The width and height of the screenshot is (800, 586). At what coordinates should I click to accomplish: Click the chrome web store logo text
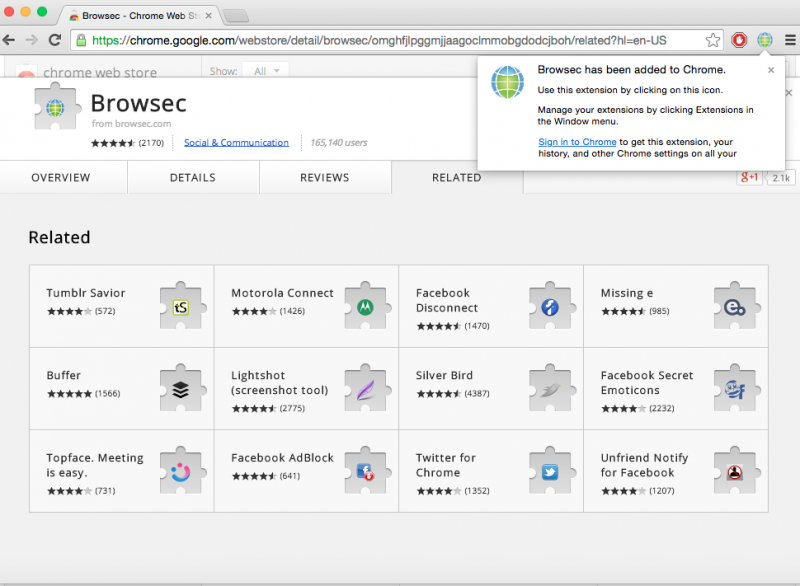(100, 72)
